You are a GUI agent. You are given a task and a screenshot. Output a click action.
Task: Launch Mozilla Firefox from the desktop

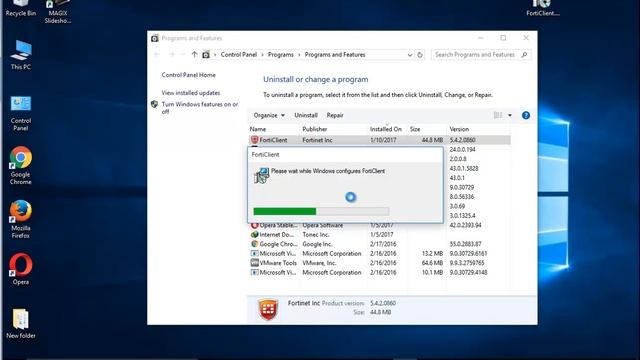(20, 219)
